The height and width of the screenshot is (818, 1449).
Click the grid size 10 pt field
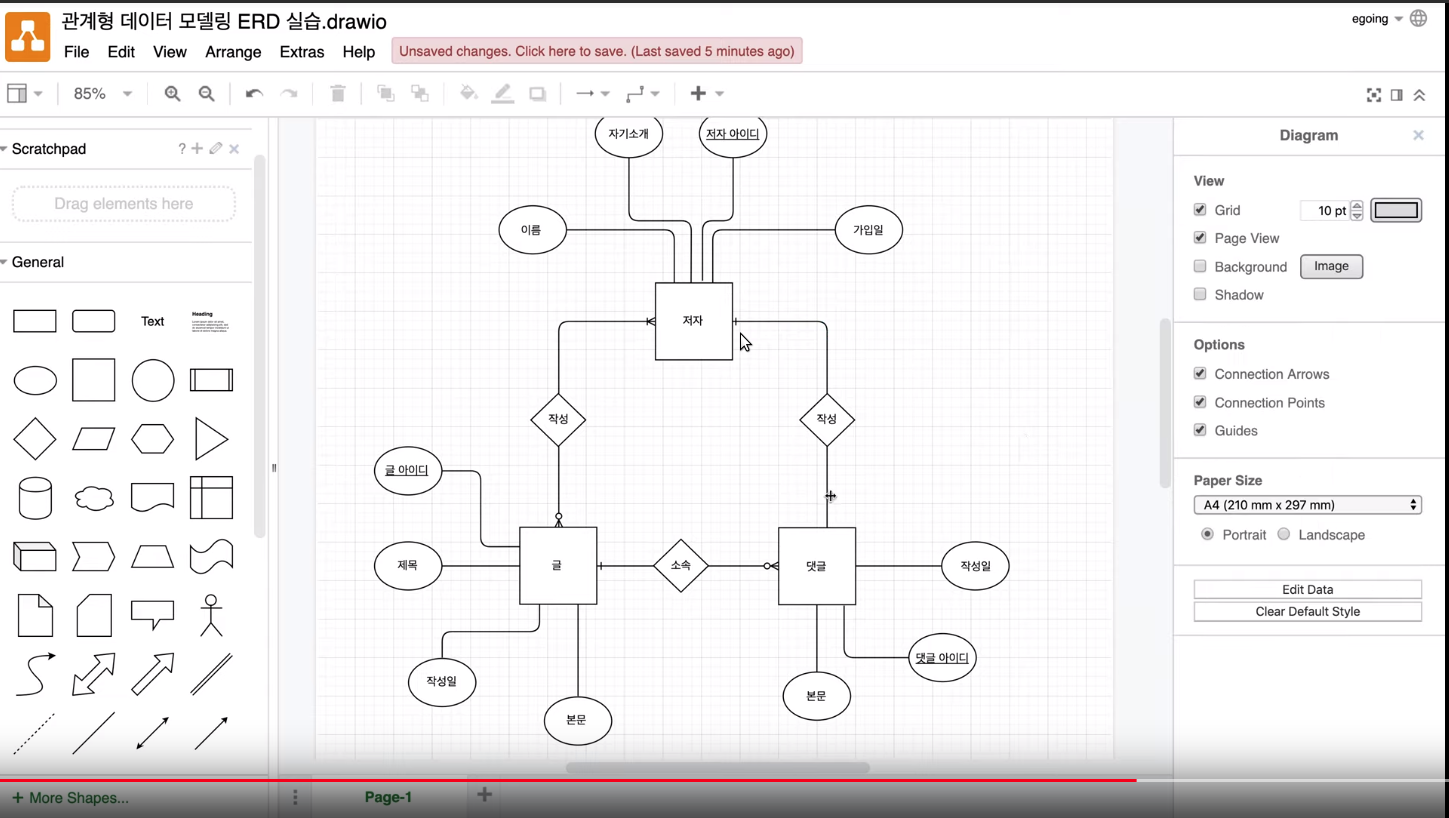click(x=1325, y=210)
